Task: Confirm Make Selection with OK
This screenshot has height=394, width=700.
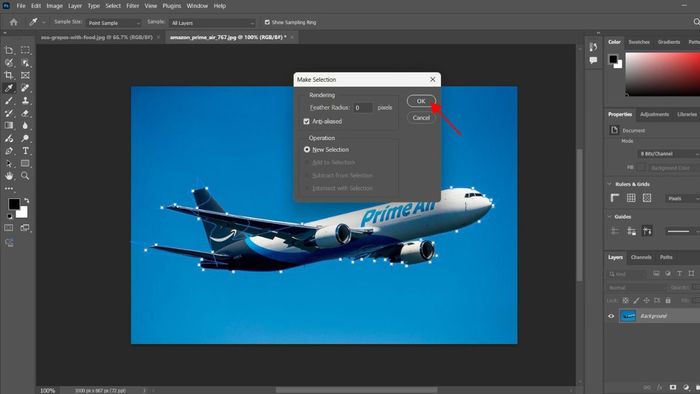Action: (x=421, y=101)
